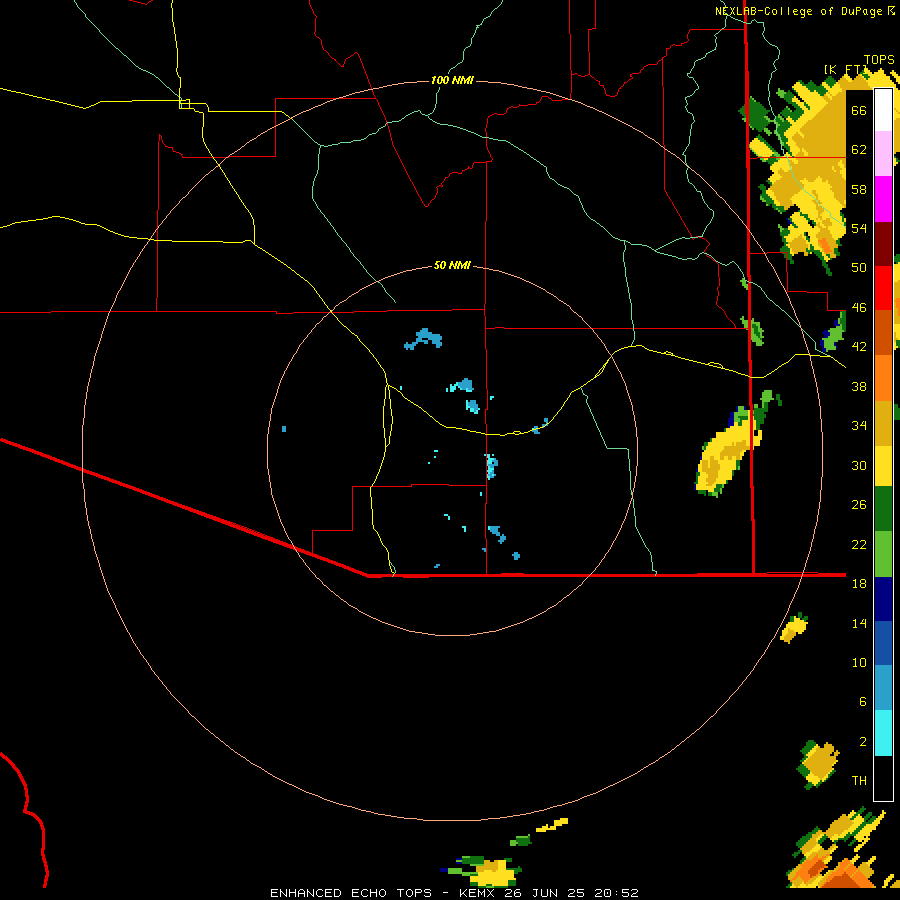Screen dimensions: 900x900
Task: Click the light green legend swatch
Action: (x=883, y=554)
